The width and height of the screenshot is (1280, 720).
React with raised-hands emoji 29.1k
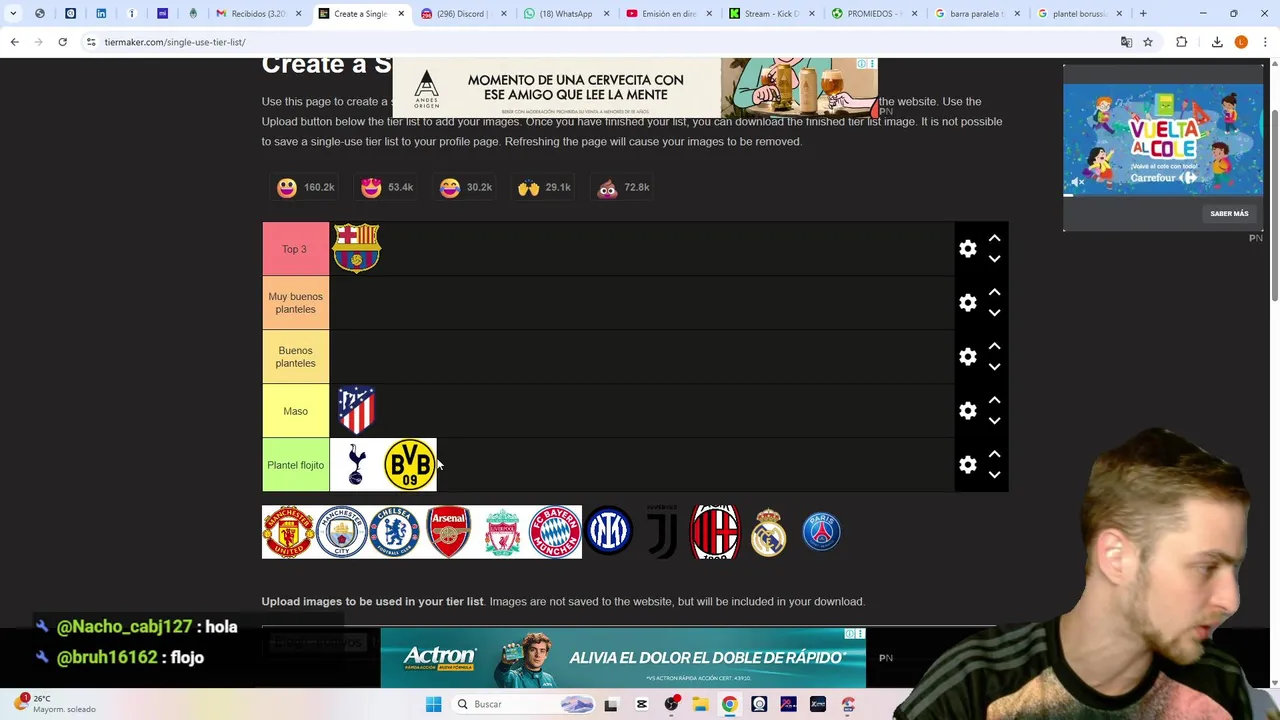(x=544, y=187)
